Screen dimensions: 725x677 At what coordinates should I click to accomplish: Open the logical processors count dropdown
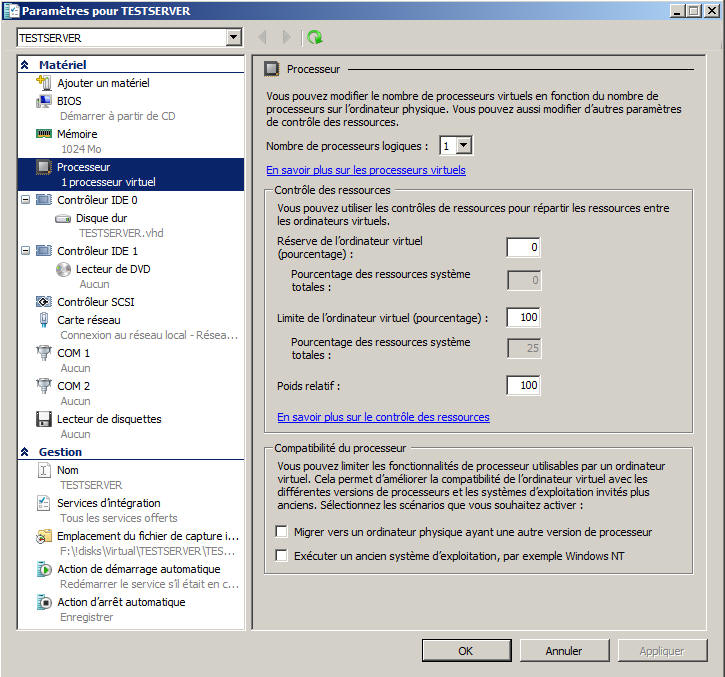tap(463, 146)
